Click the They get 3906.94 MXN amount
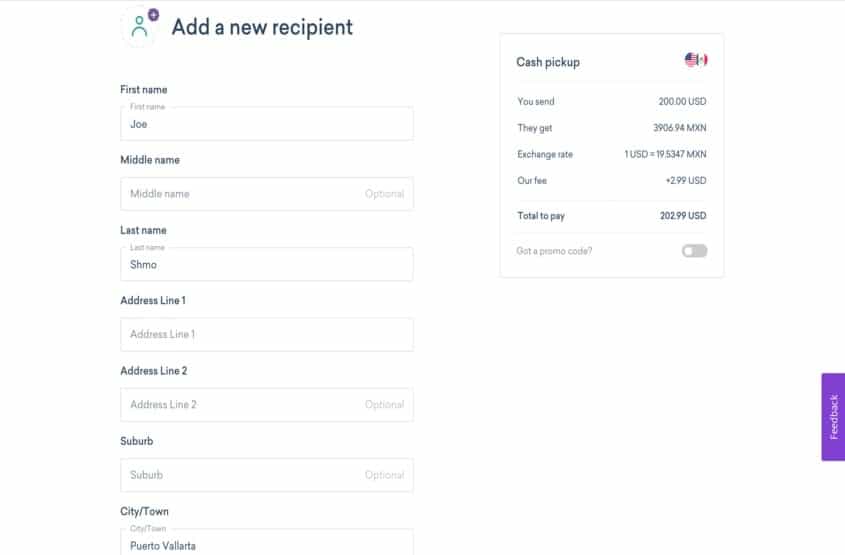This screenshot has width=845, height=555. pyautogui.click(x=680, y=128)
